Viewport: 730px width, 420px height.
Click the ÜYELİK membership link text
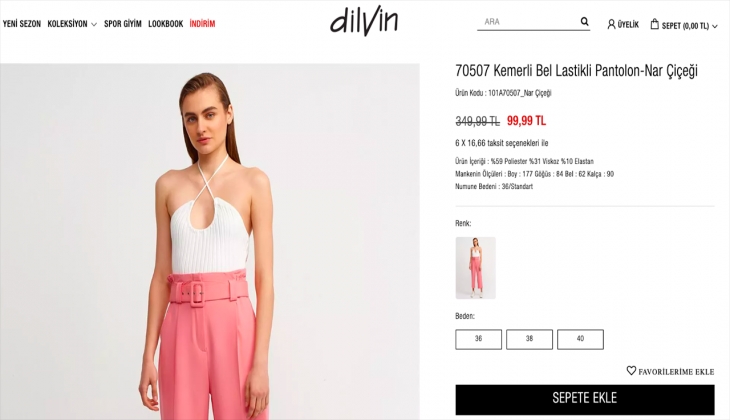tap(628, 25)
